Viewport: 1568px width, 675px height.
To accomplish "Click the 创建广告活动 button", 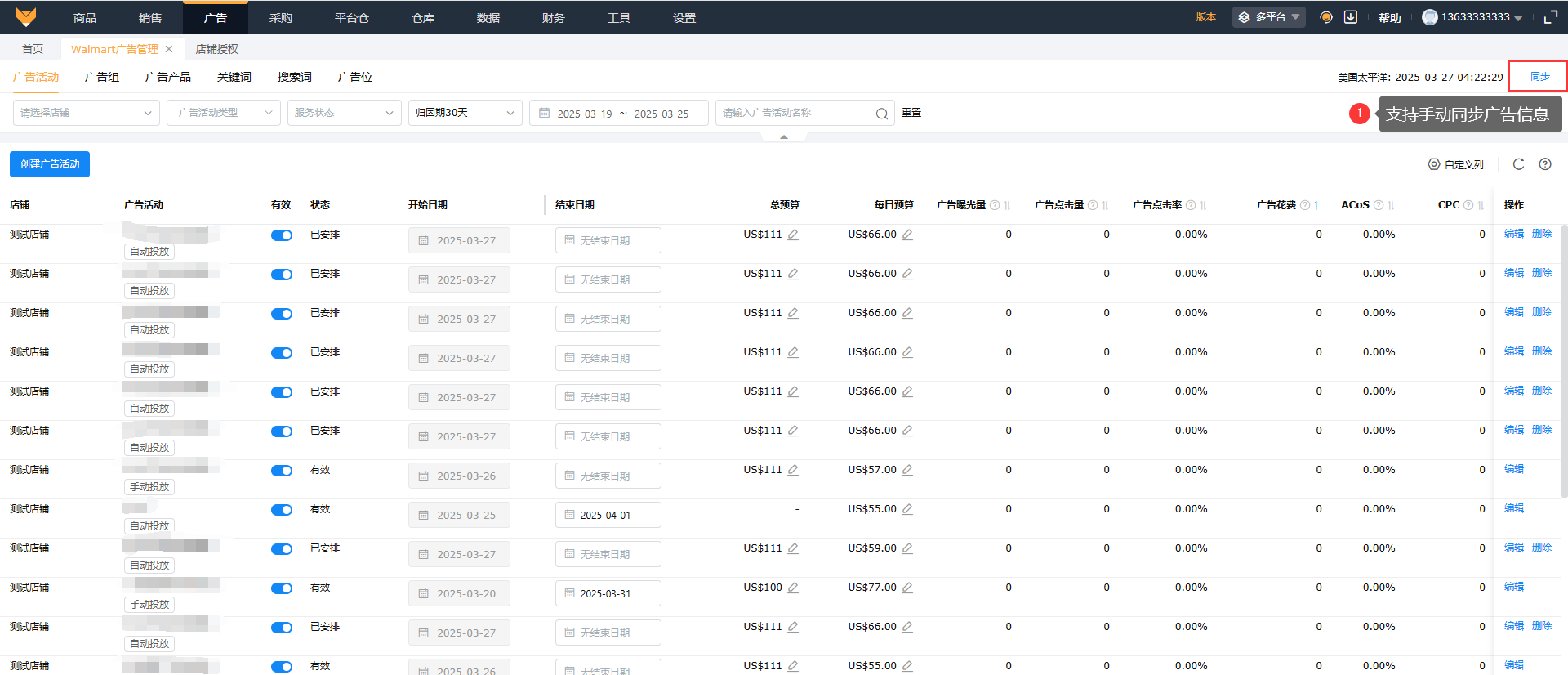I will 50,164.
